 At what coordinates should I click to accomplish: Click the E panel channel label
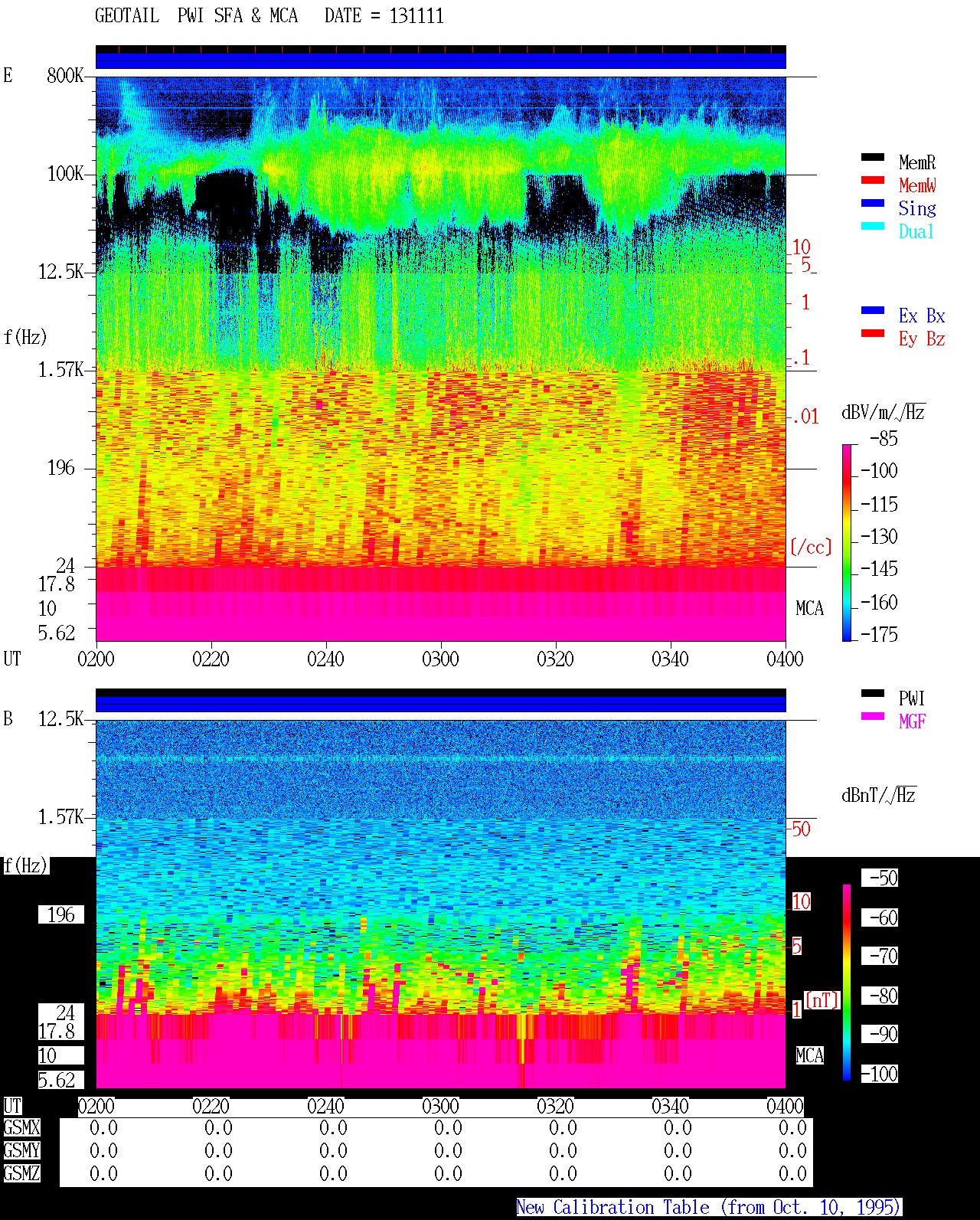tap(8, 75)
